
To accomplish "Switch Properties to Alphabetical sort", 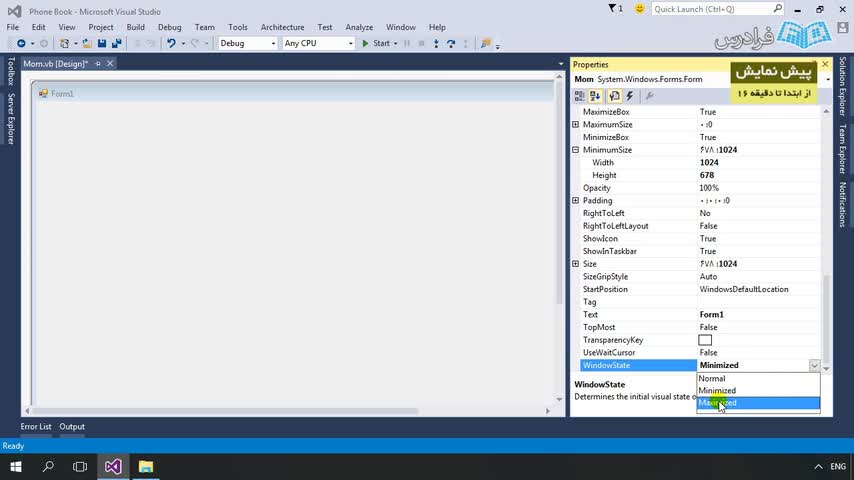I will click(595, 96).
